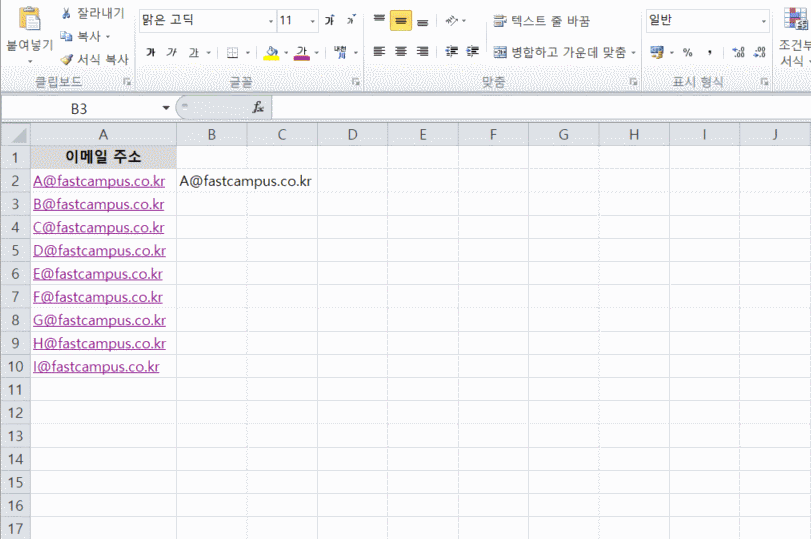Activate the Format Painter (서식 복사)
Viewport: 811px width, 539px height.
coord(94,59)
